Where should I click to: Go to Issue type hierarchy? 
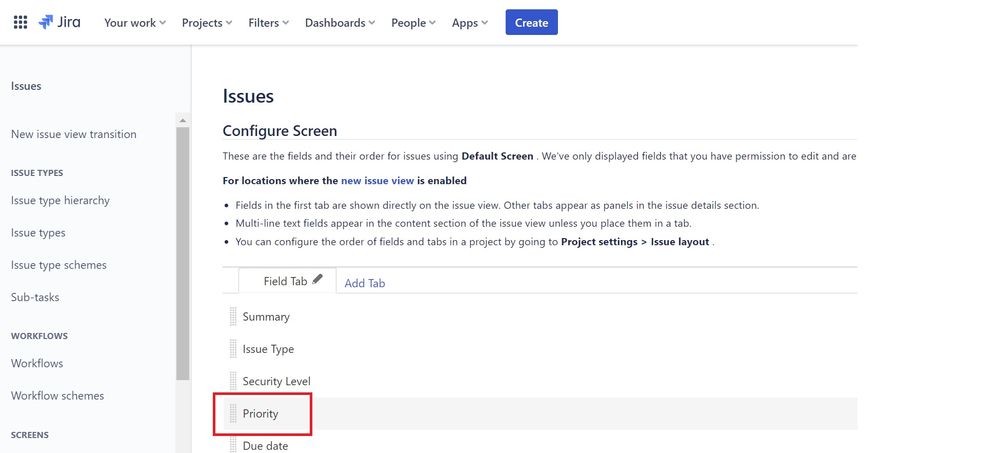pyautogui.click(x=61, y=201)
